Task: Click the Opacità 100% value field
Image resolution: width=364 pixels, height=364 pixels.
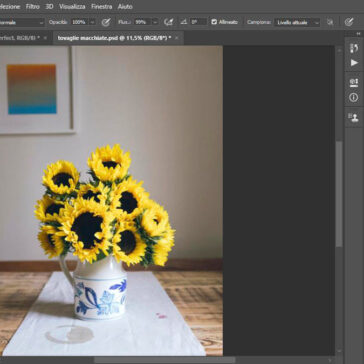Action: pyautogui.click(x=80, y=22)
